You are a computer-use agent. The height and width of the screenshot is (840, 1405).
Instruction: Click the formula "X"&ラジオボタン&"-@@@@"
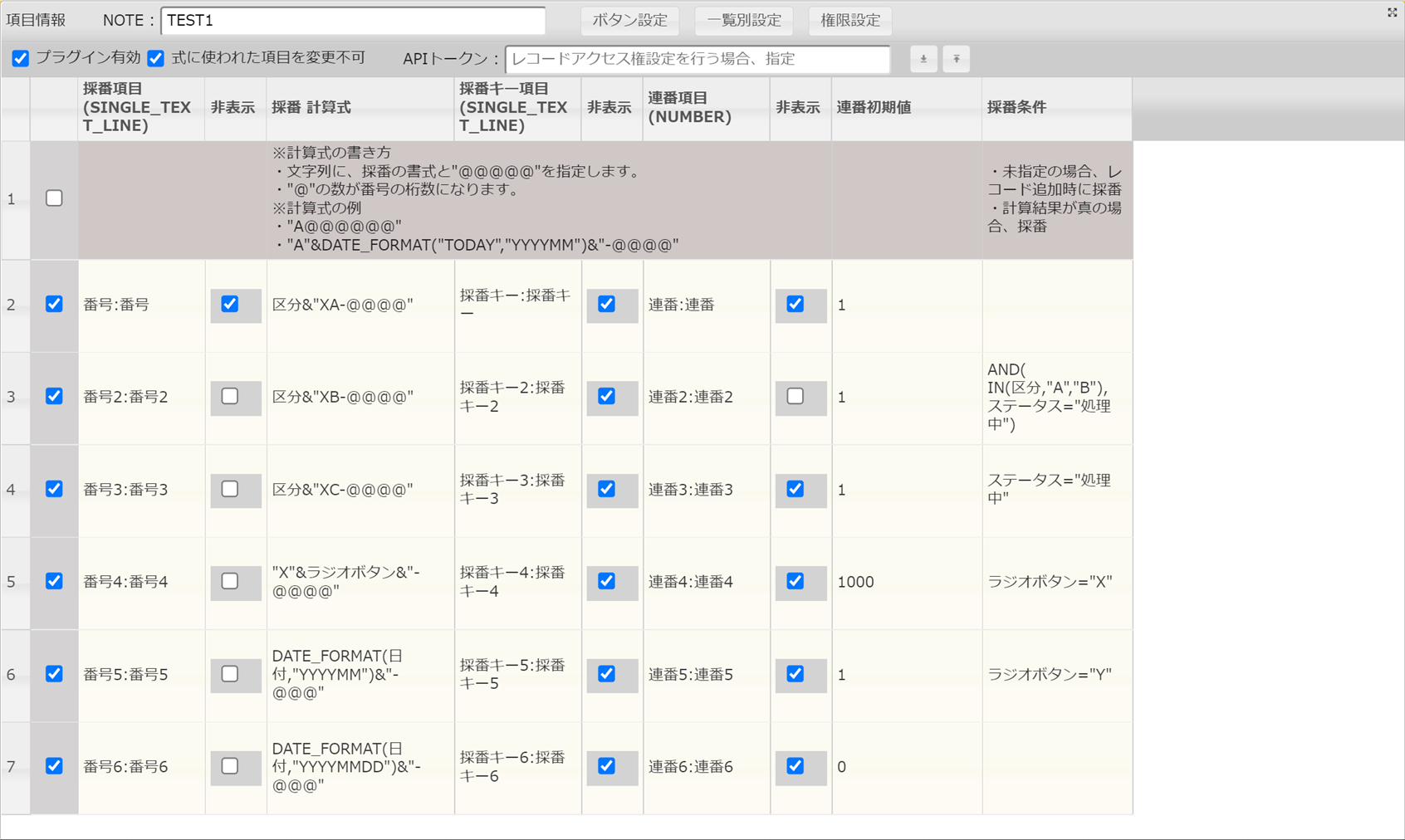point(360,583)
